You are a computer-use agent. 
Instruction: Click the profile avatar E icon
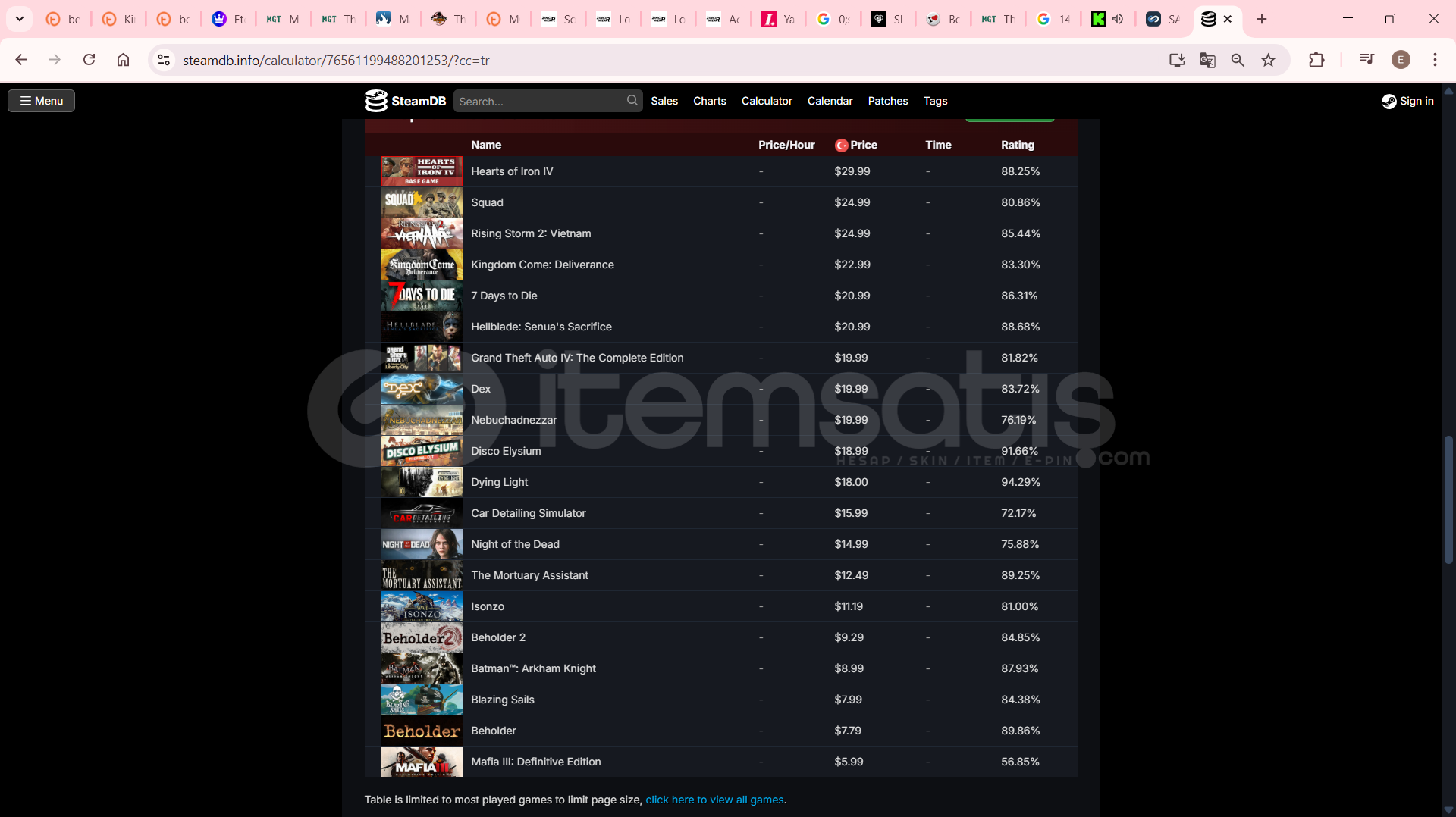pos(1401,60)
